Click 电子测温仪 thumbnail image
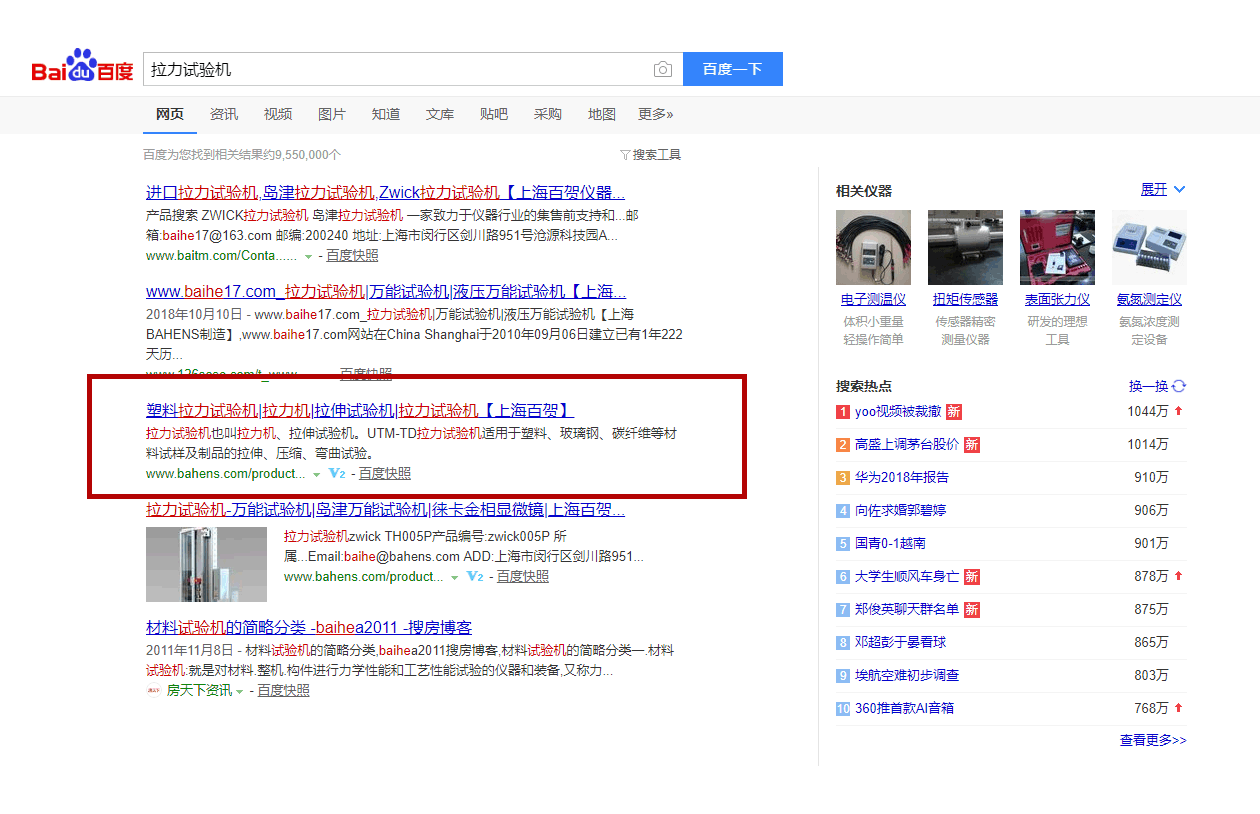Image resolution: width=1260 pixels, height=814 pixels. pos(873,247)
